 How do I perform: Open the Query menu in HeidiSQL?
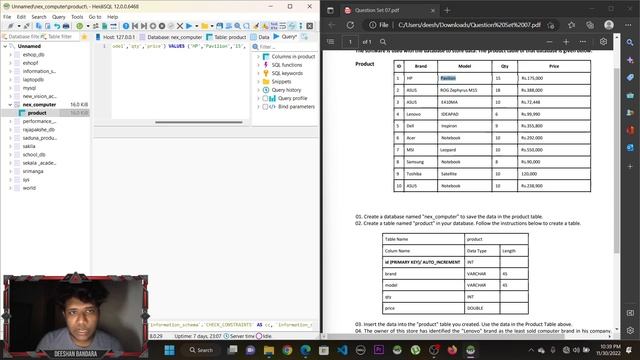pyautogui.click(x=58, y=17)
